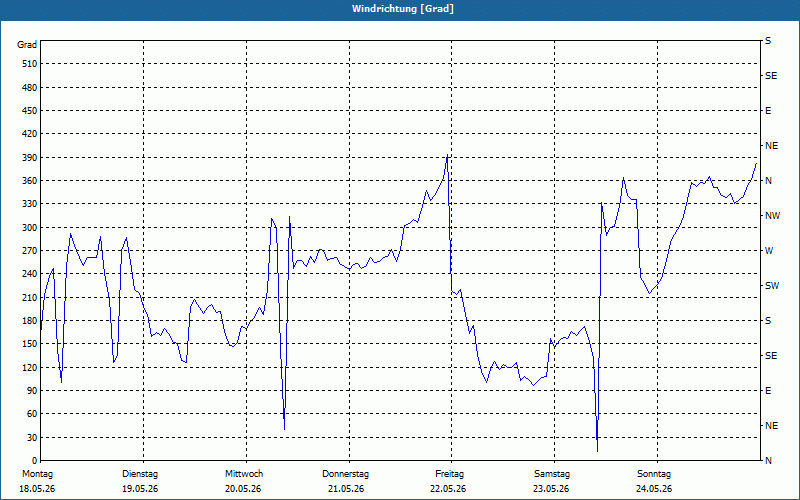Click the 510 value on the degree axis
The width and height of the screenshot is (800, 500).
pyautogui.click(x=30, y=64)
